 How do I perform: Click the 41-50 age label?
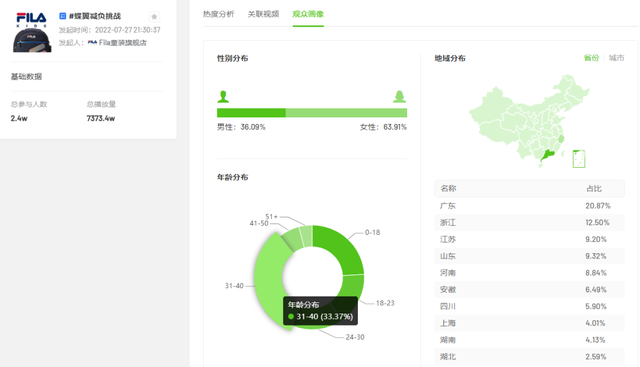[x=259, y=223]
